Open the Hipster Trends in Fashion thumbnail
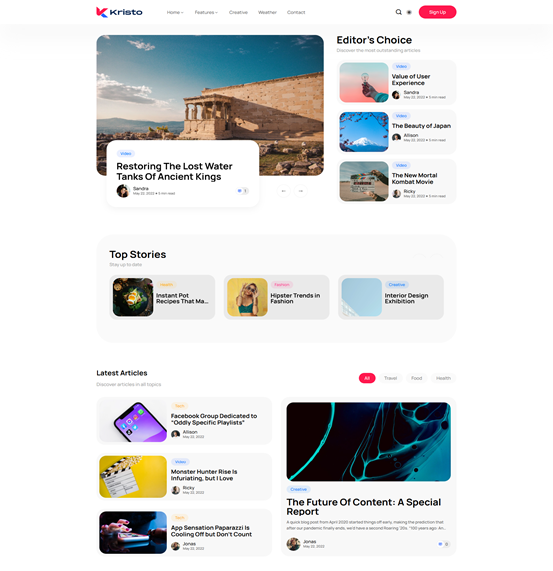This screenshot has height=571, width=553. pyautogui.click(x=248, y=297)
